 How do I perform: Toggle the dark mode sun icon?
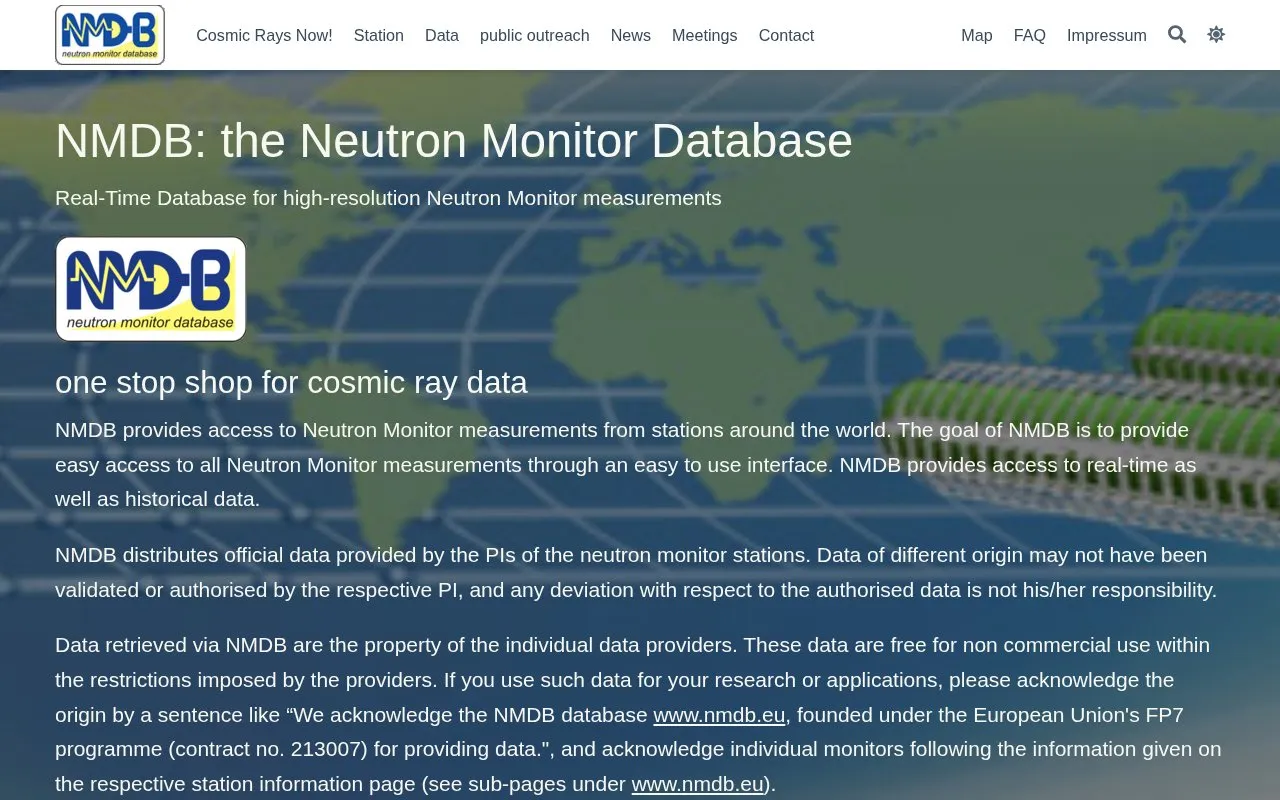click(x=1216, y=35)
